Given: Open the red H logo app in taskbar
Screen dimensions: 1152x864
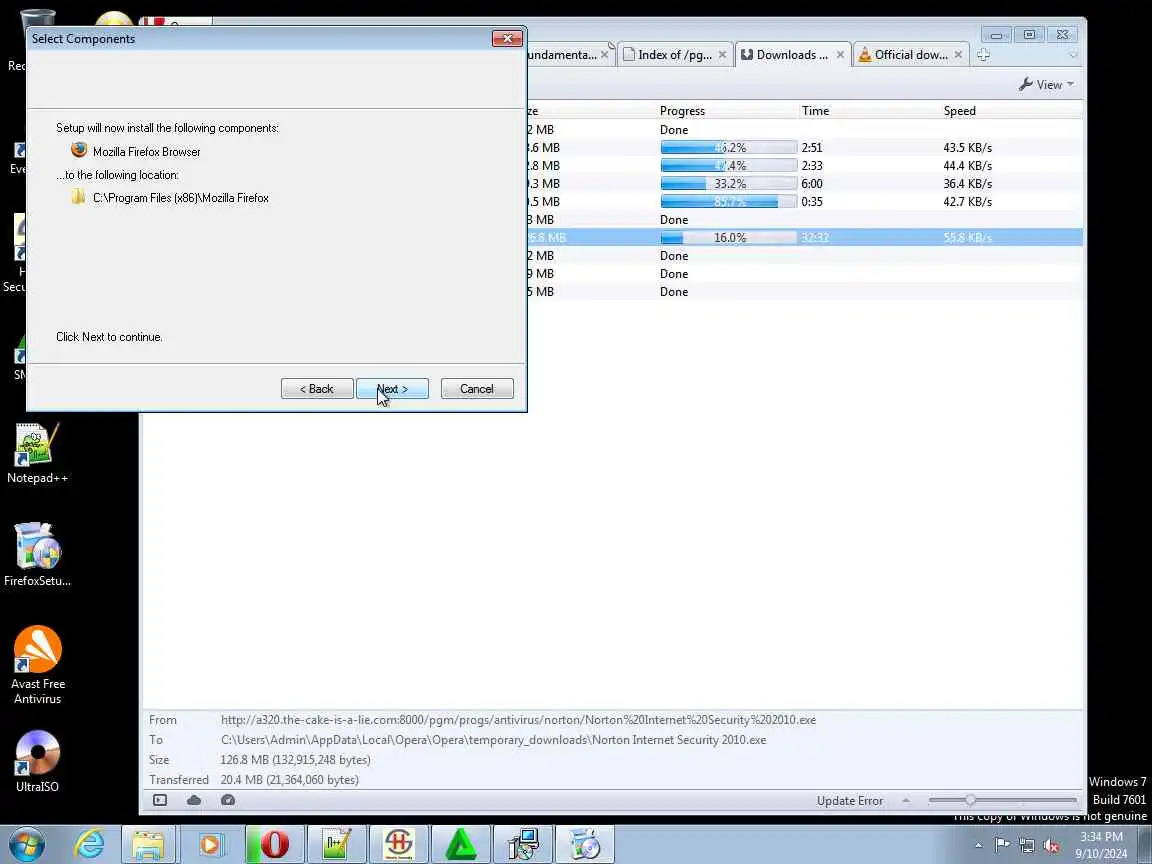Looking at the screenshot, I should (x=399, y=844).
